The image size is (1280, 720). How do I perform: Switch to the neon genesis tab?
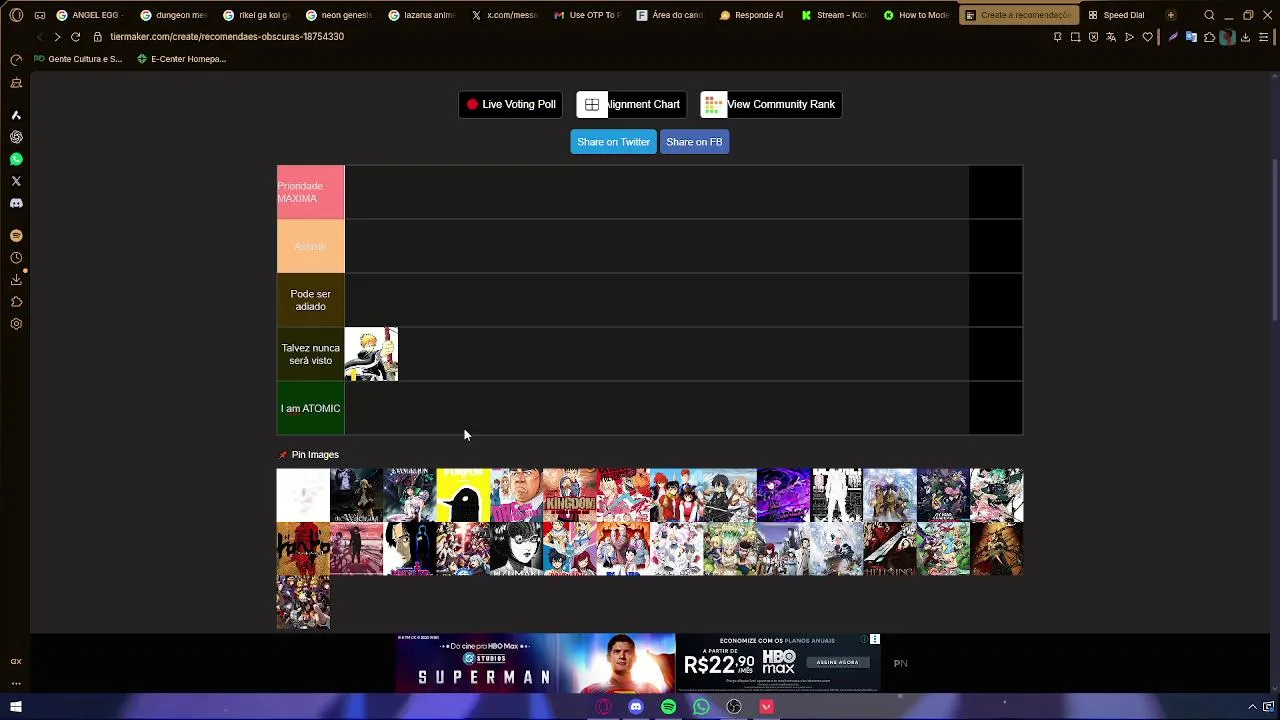(339, 15)
